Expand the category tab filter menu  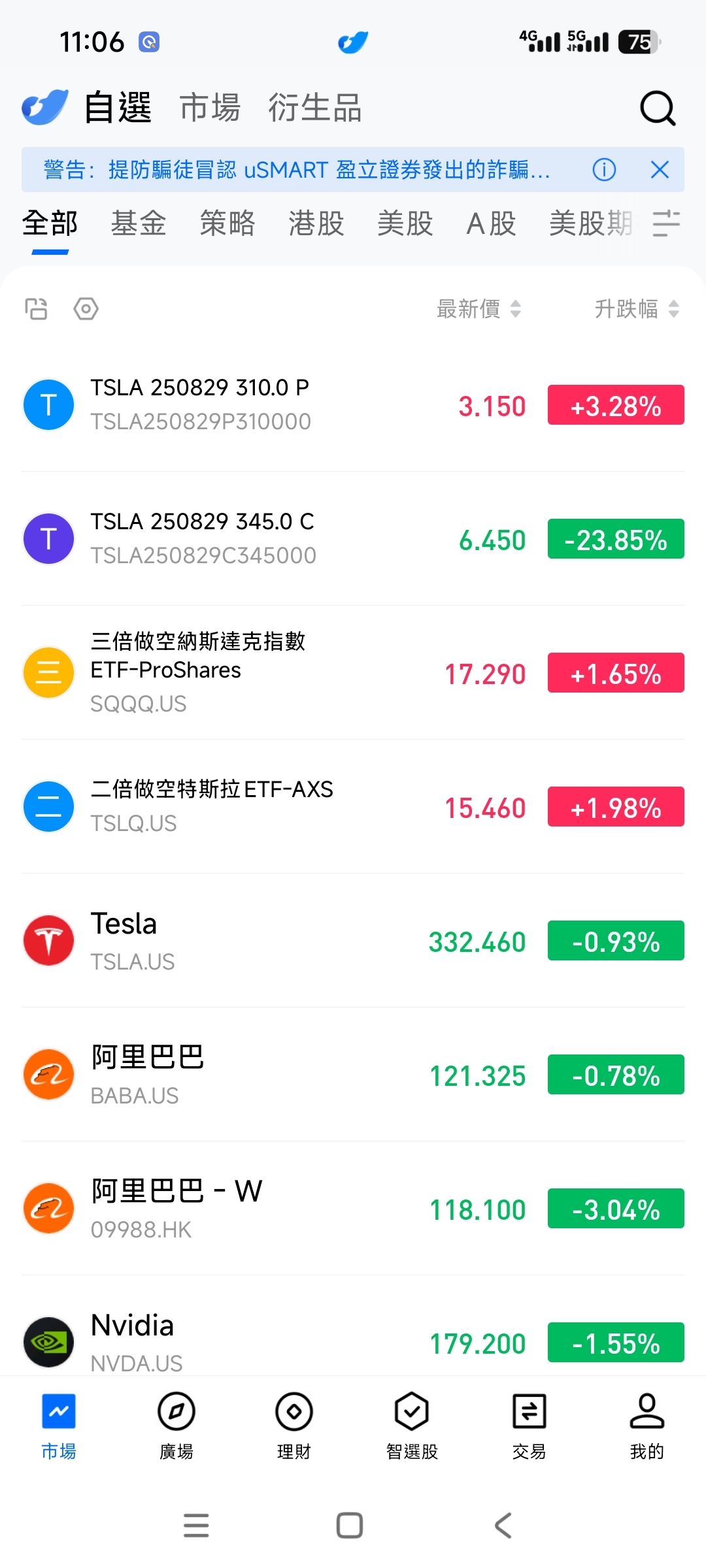tap(666, 223)
